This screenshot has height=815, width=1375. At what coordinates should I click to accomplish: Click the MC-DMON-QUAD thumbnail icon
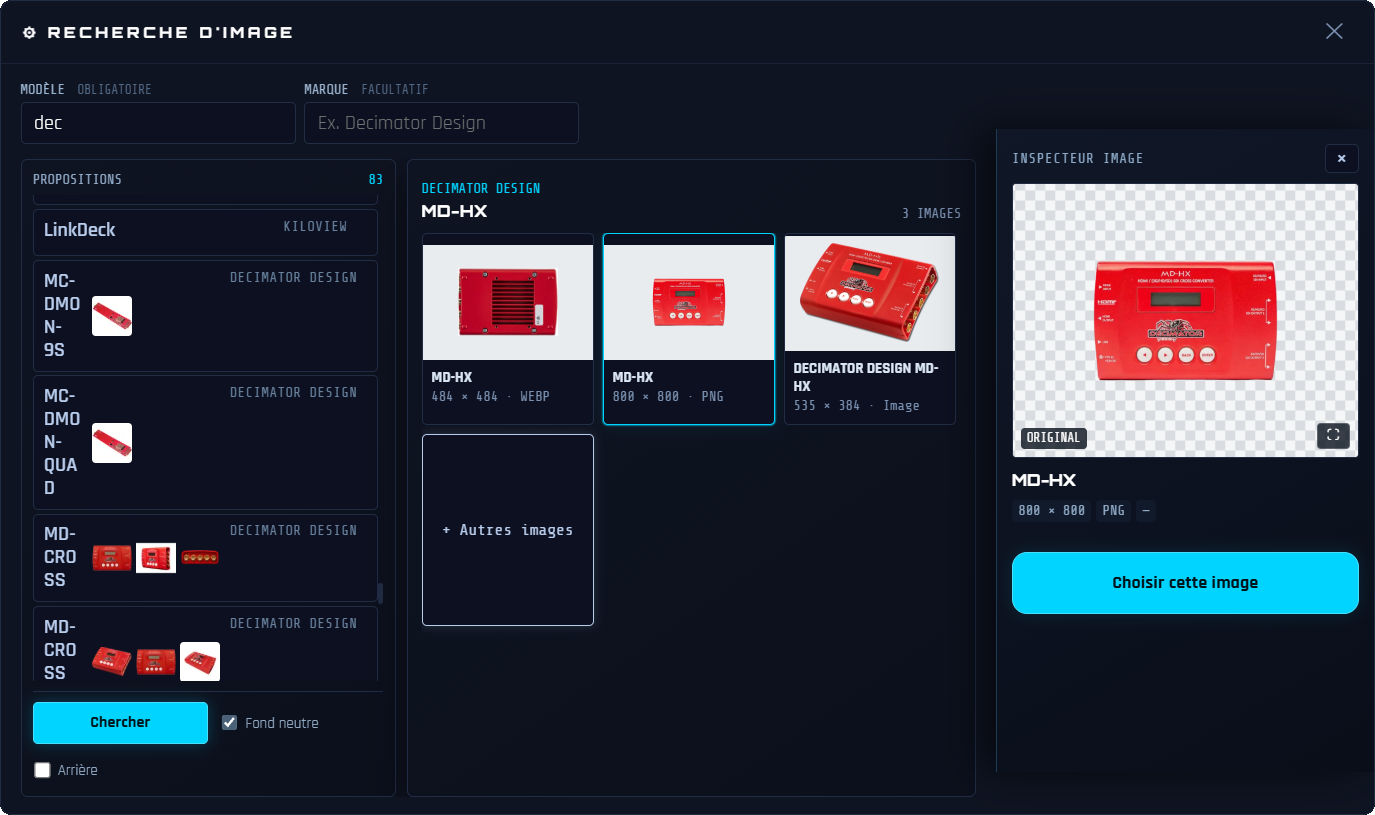(x=112, y=443)
